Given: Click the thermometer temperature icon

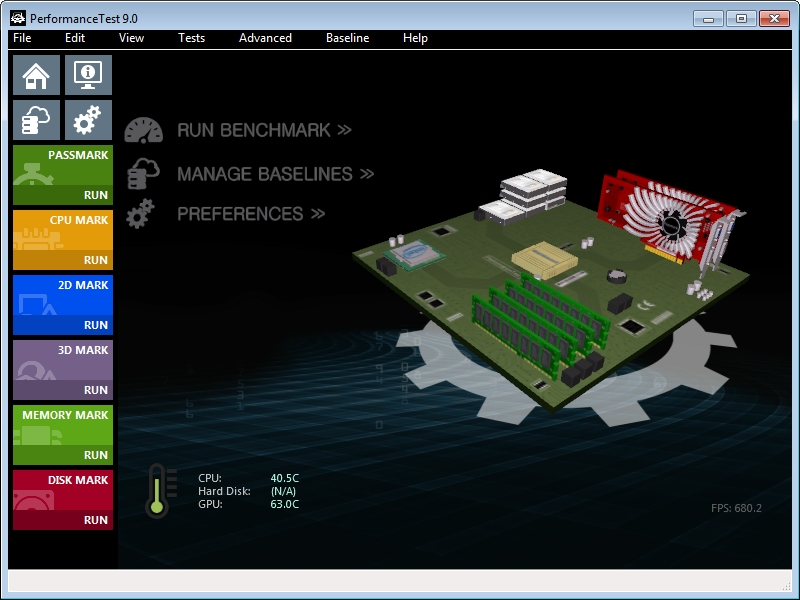Looking at the screenshot, I should 158,490.
